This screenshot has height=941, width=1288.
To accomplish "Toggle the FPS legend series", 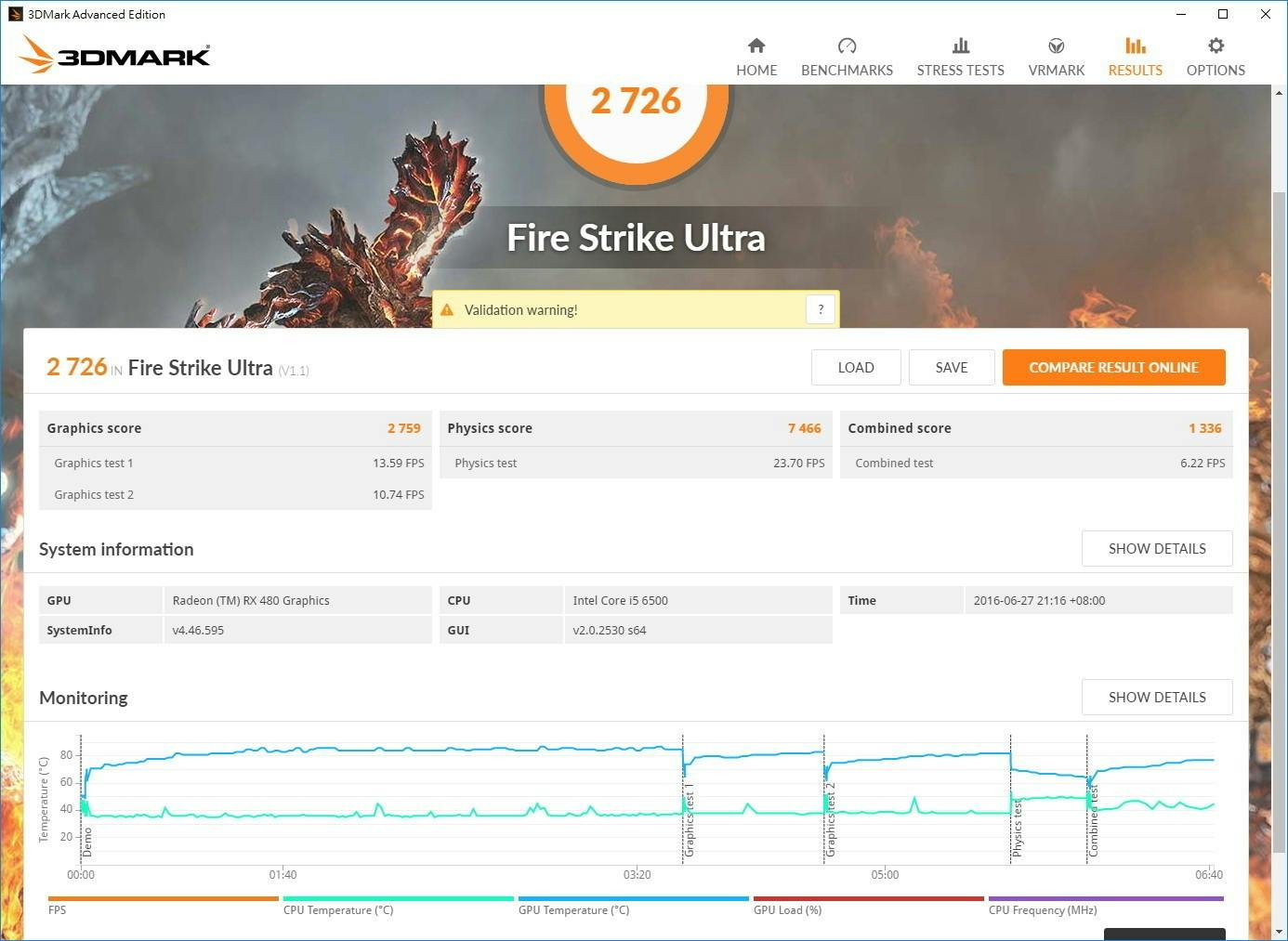I will click(163, 899).
